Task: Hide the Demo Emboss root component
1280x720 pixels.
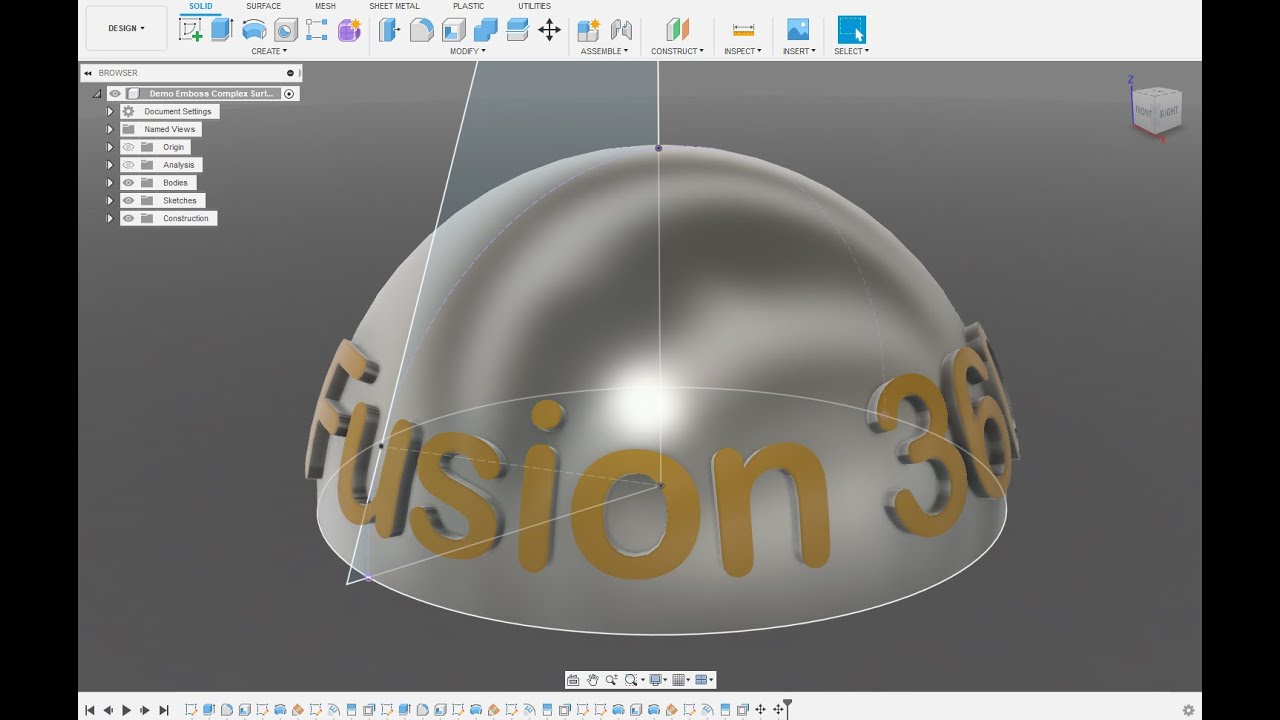Action: click(115, 93)
